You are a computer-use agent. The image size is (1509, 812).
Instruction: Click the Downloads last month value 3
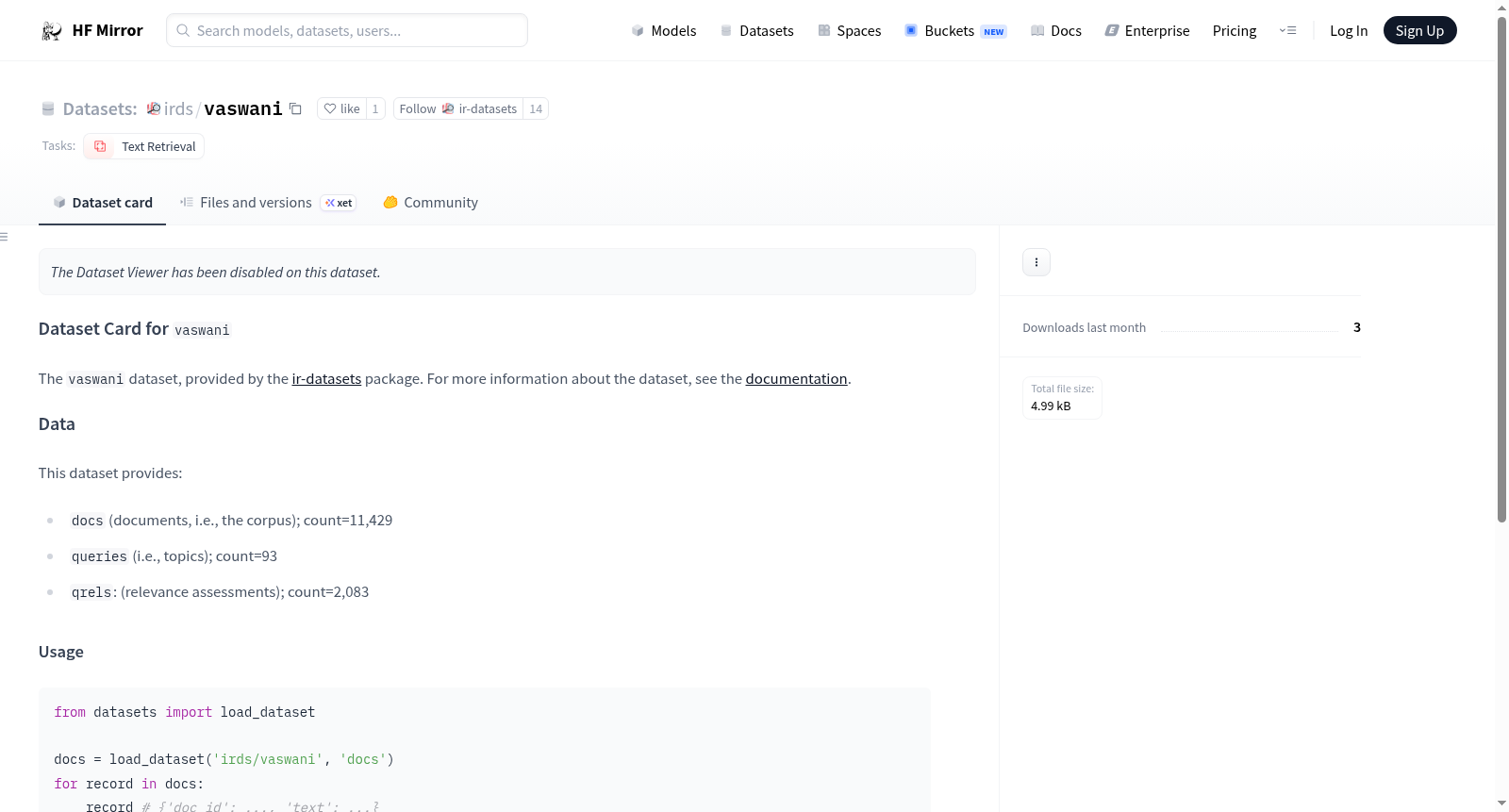coord(1357,327)
